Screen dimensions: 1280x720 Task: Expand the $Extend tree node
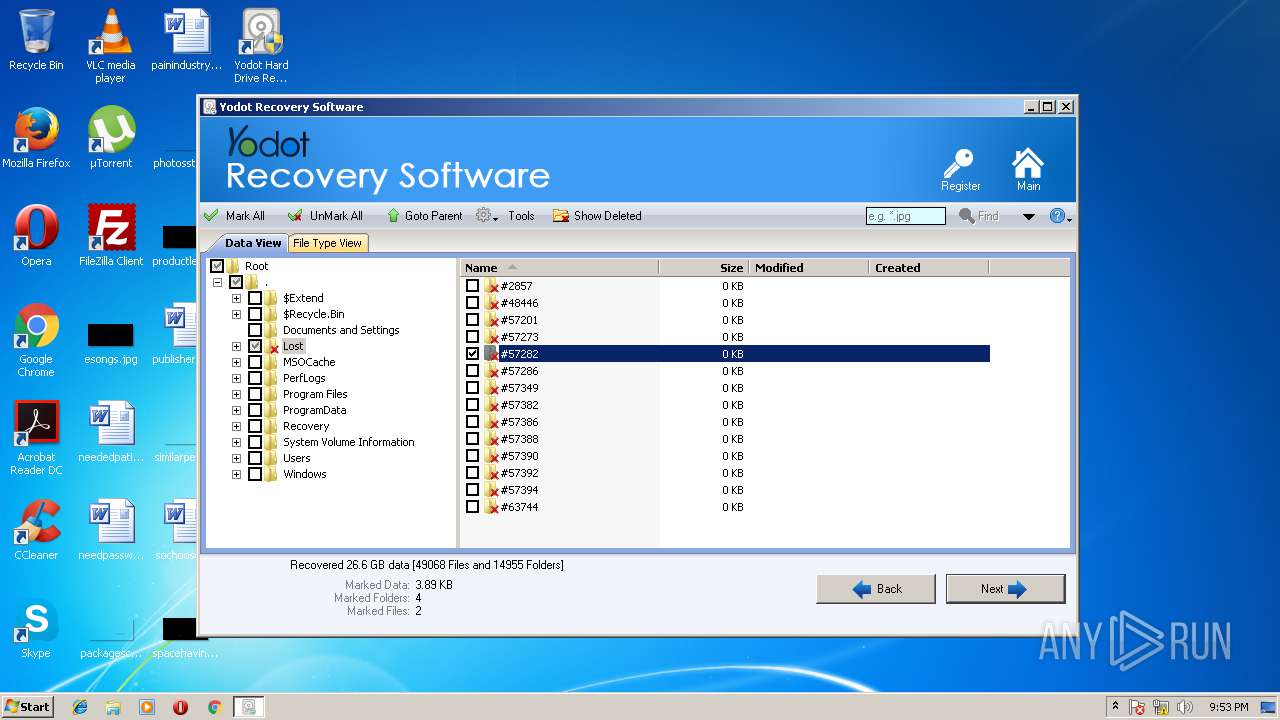coord(236,298)
